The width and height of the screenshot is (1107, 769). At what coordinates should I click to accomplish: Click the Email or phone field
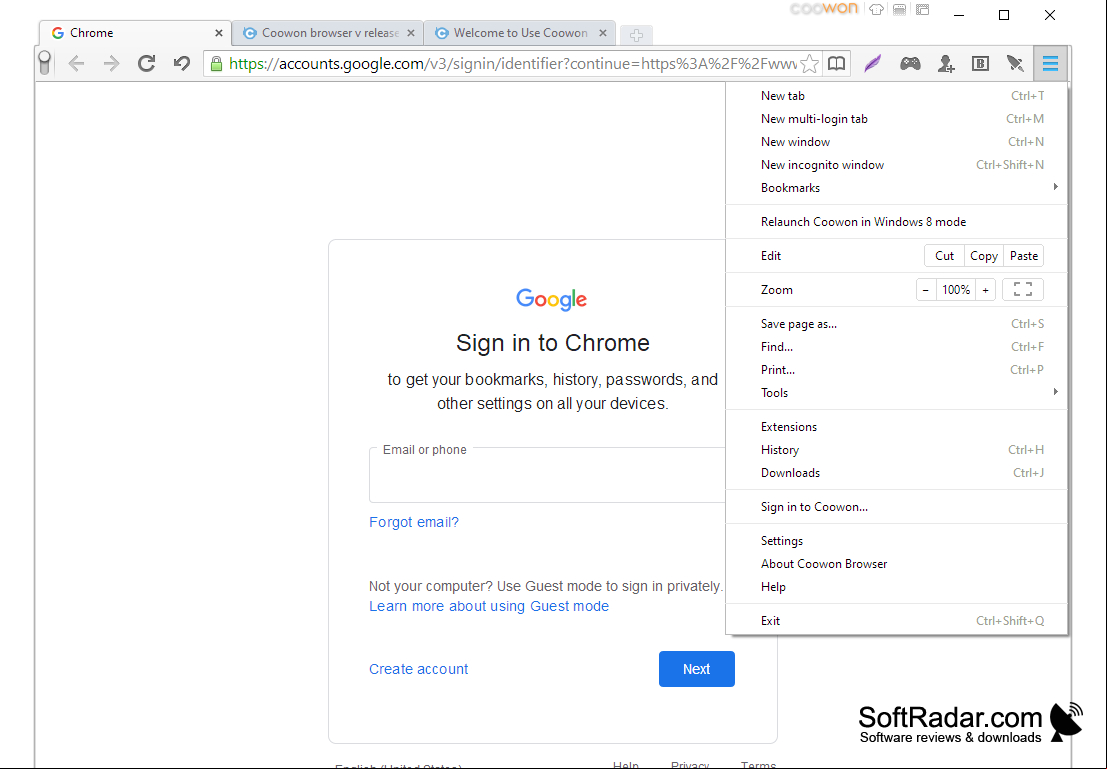click(x=547, y=475)
